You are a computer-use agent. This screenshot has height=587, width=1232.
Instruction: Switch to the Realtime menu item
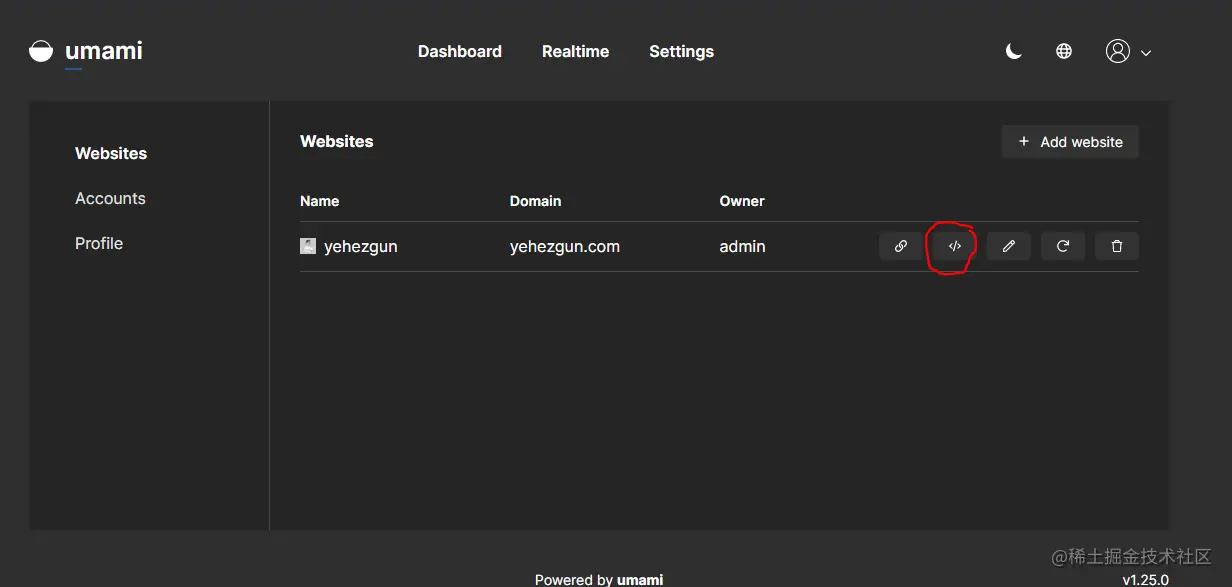click(x=575, y=51)
